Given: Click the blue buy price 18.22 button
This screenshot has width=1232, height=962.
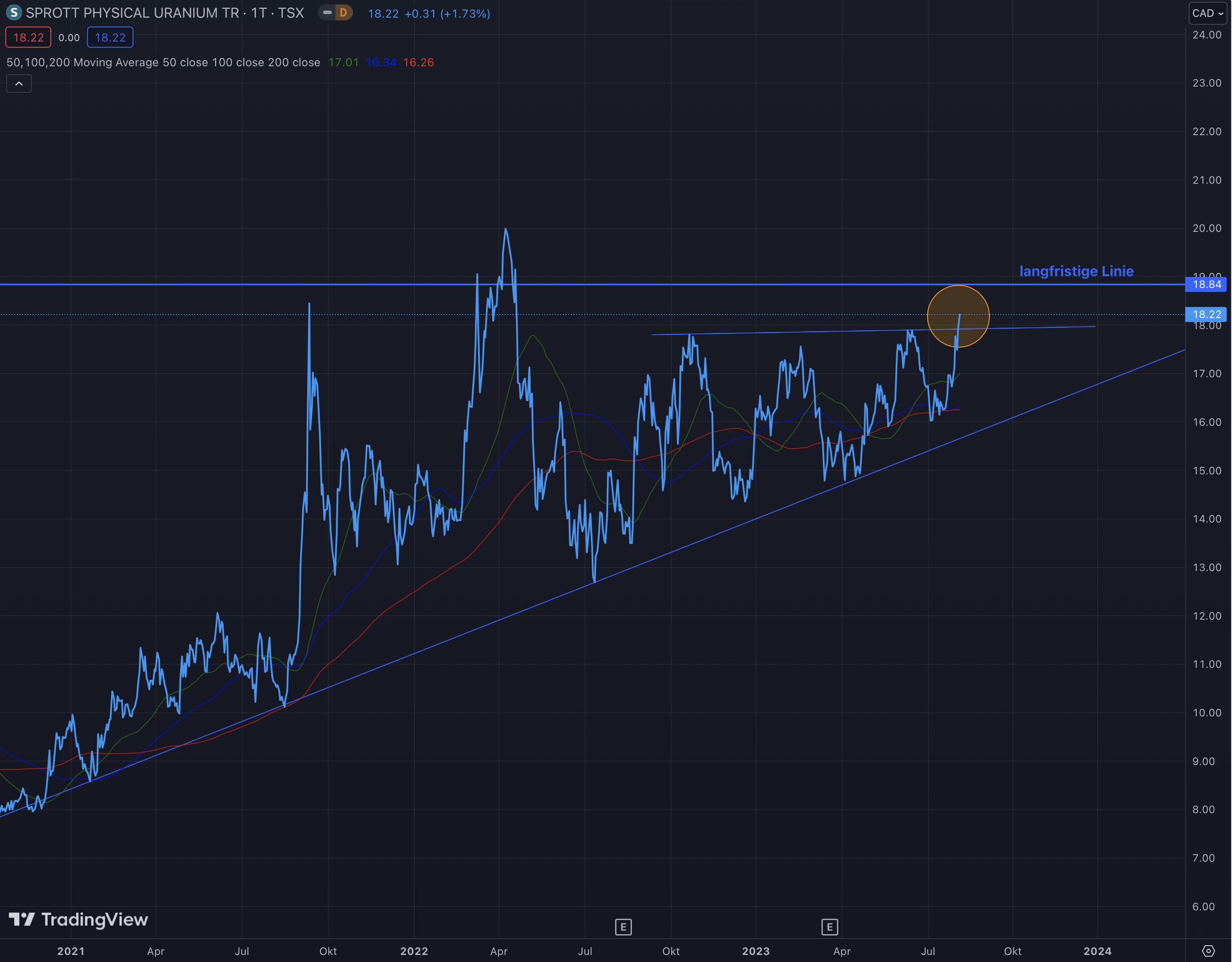Looking at the screenshot, I should click(x=110, y=37).
